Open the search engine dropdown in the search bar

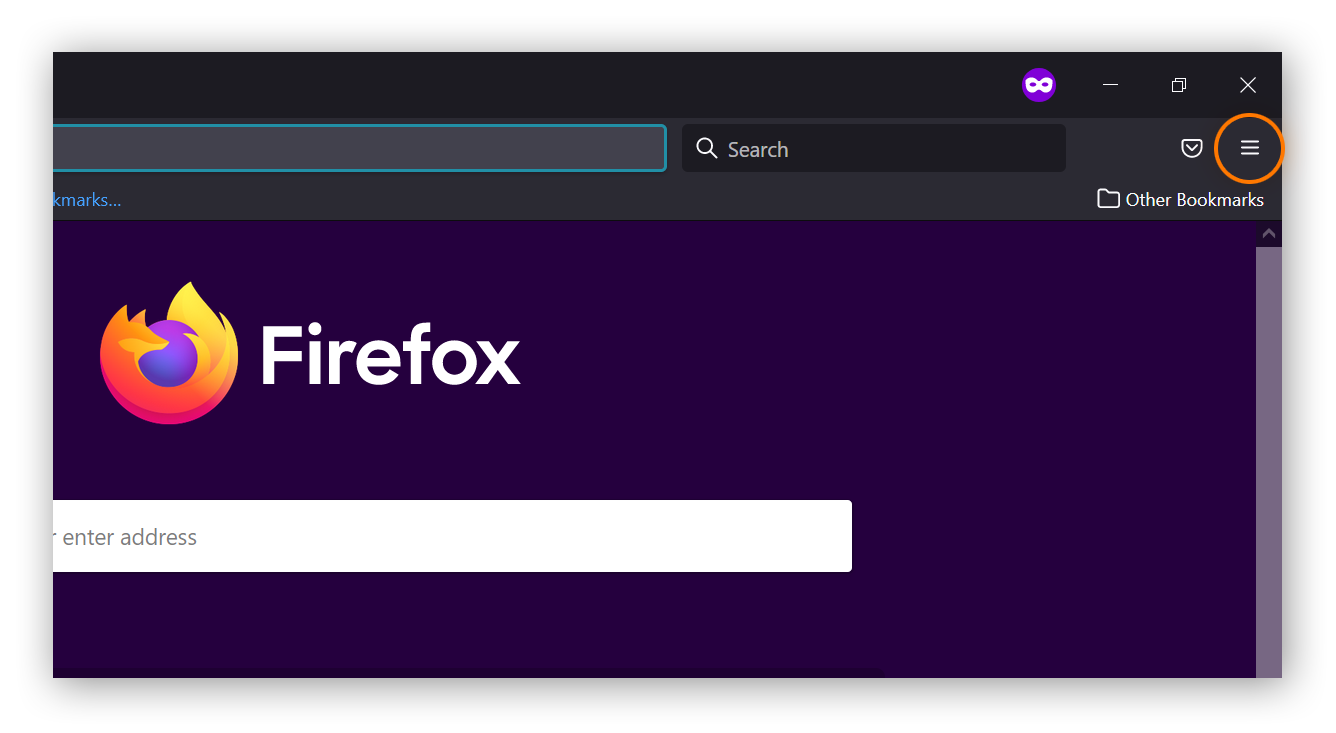[706, 148]
